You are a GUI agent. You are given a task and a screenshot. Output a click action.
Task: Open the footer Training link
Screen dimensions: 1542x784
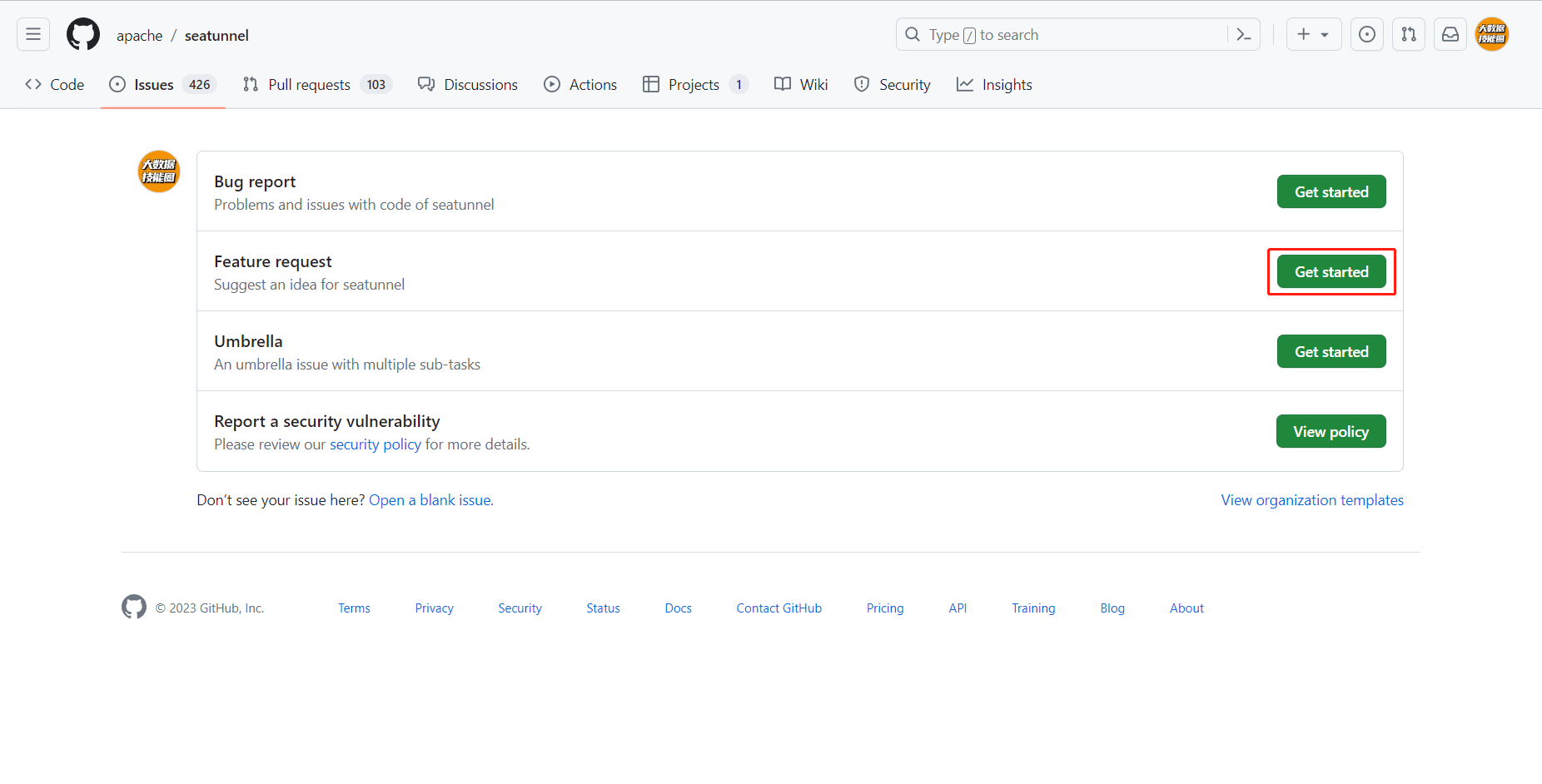[x=1033, y=608]
